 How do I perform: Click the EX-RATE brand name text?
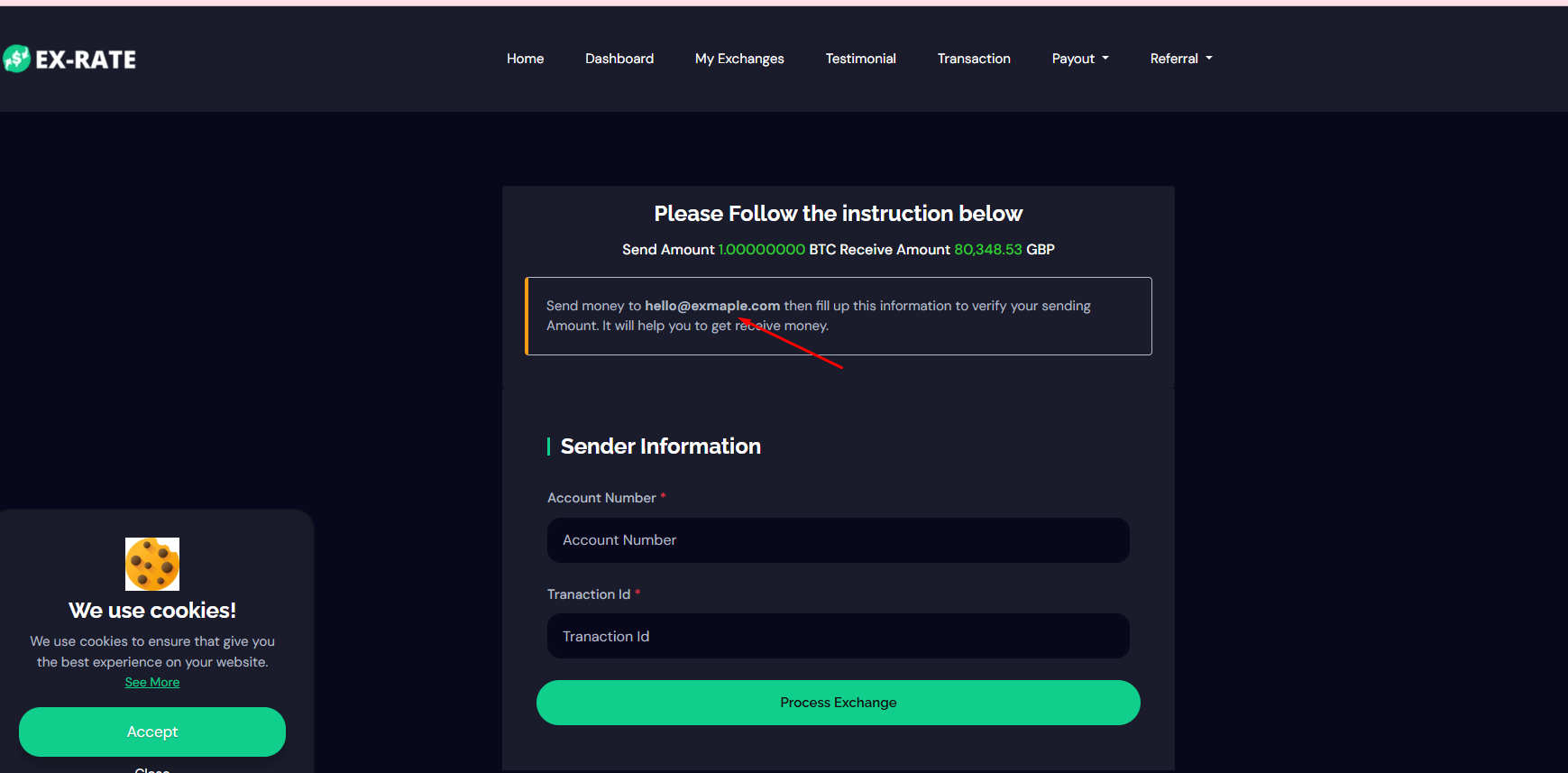pos(86,60)
